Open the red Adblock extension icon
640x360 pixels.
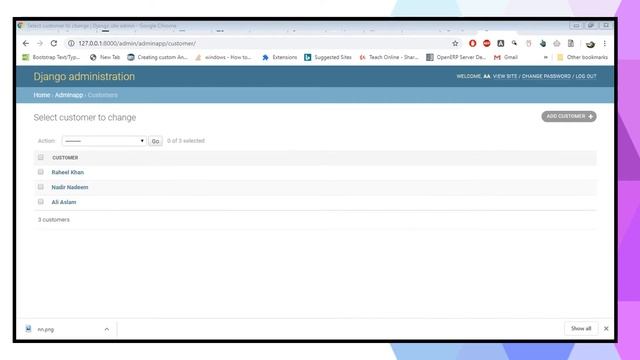click(x=487, y=43)
